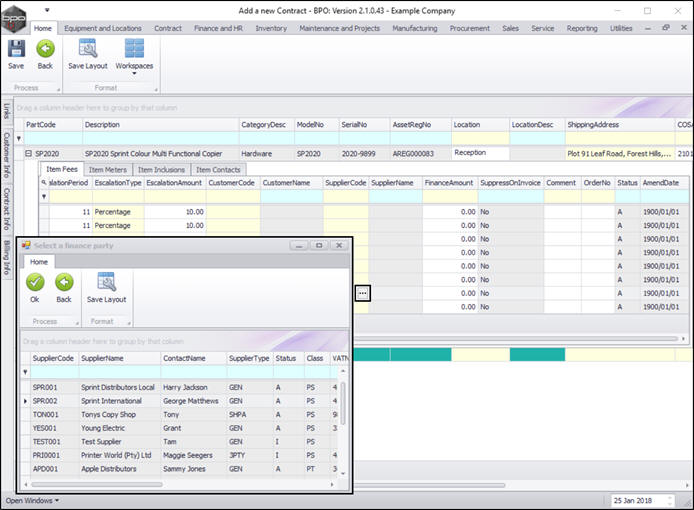The image size is (694, 510).
Task: Switch to the Item Meters tab
Action: coord(110,170)
